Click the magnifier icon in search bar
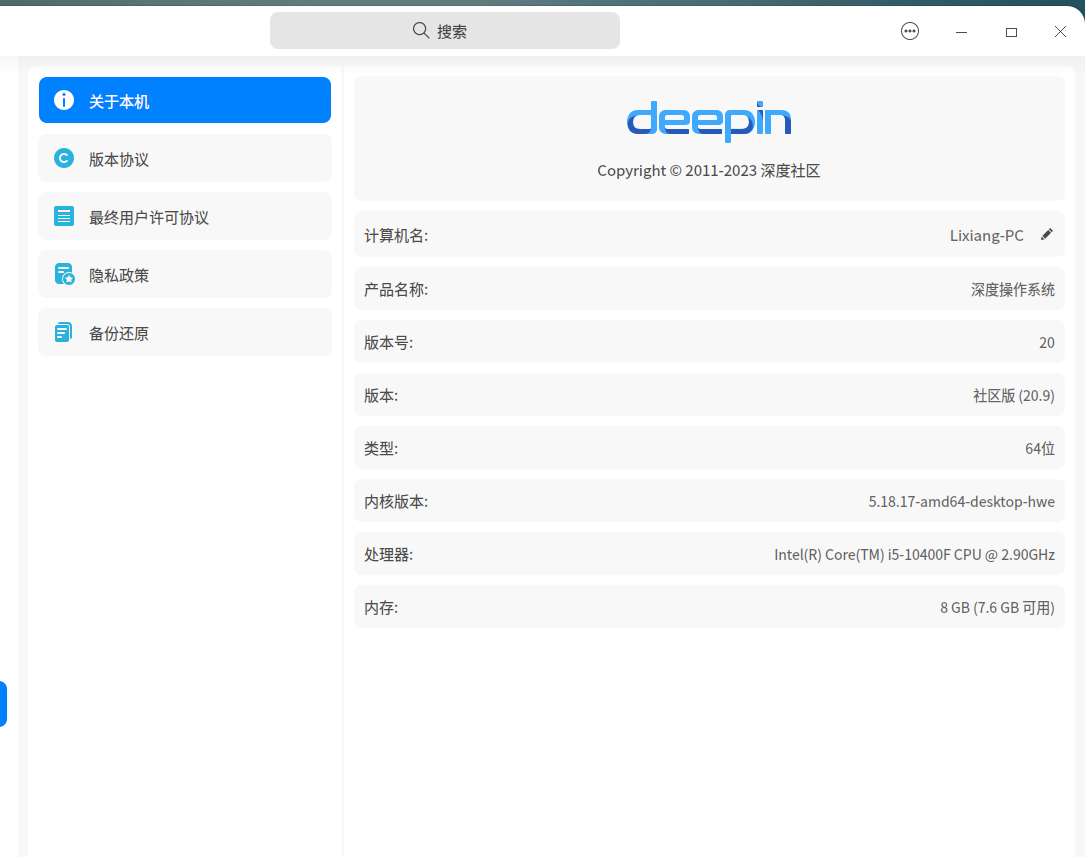Image resolution: width=1085 pixels, height=857 pixels. pyautogui.click(x=421, y=30)
